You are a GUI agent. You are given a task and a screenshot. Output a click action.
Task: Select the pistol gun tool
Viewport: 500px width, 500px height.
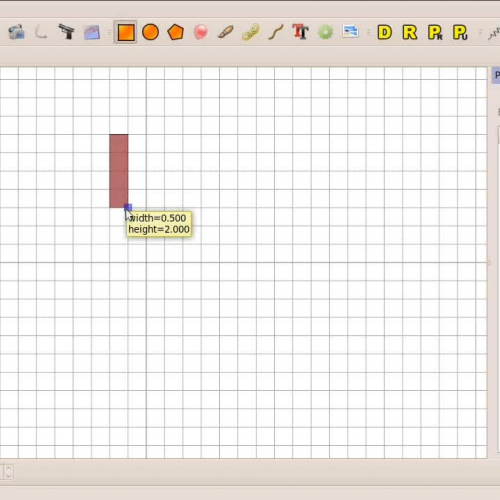point(66,32)
